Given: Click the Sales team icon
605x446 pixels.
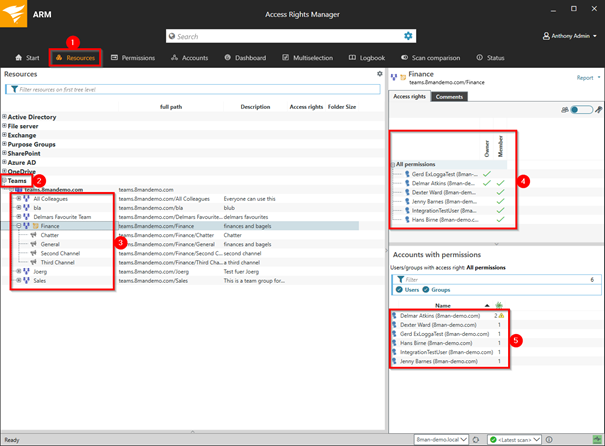Looking at the screenshot, I should pyautogui.click(x=26, y=280).
